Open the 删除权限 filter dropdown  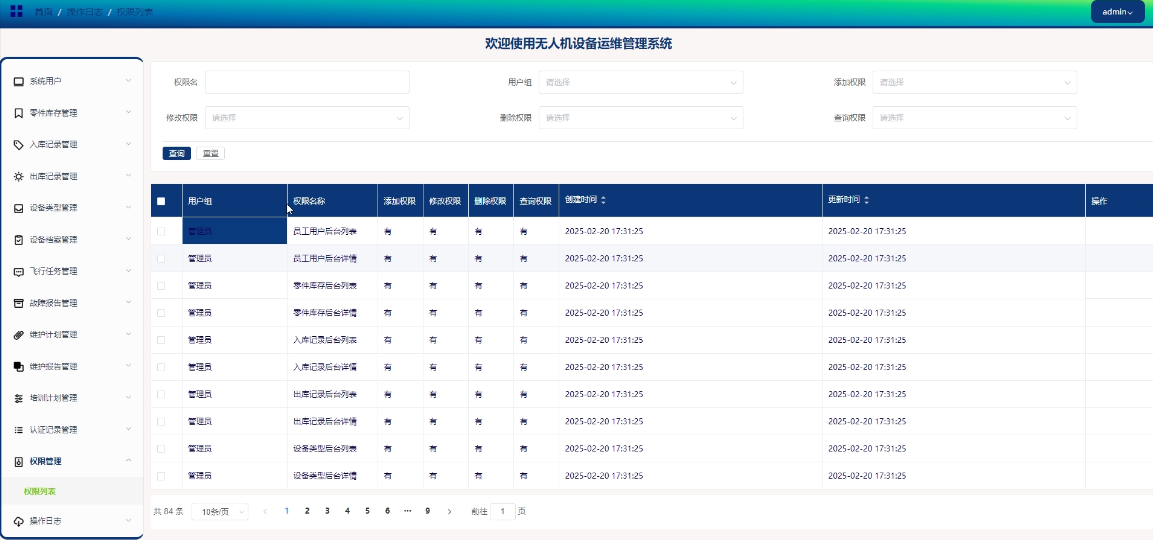(x=640, y=118)
